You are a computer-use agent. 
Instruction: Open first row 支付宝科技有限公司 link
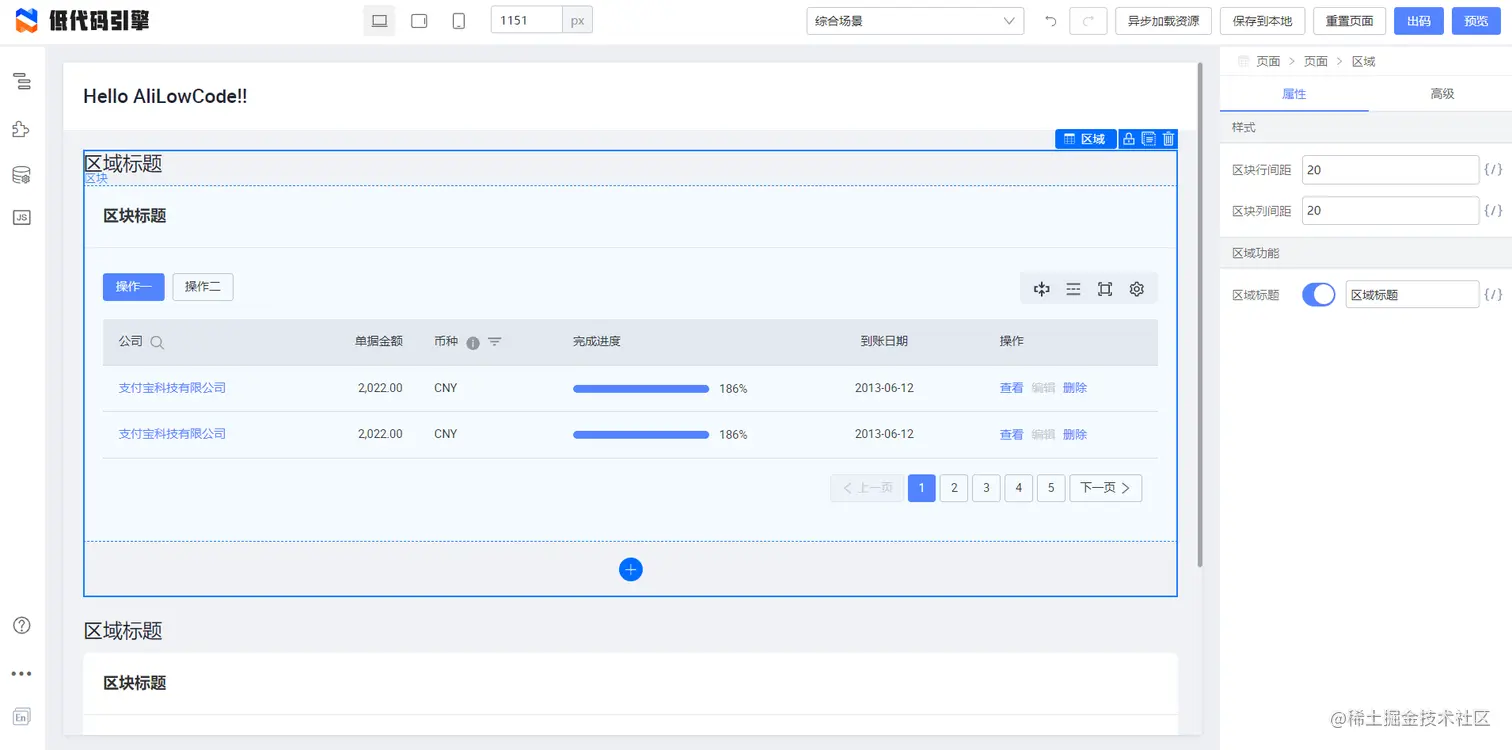[x=172, y=388]
